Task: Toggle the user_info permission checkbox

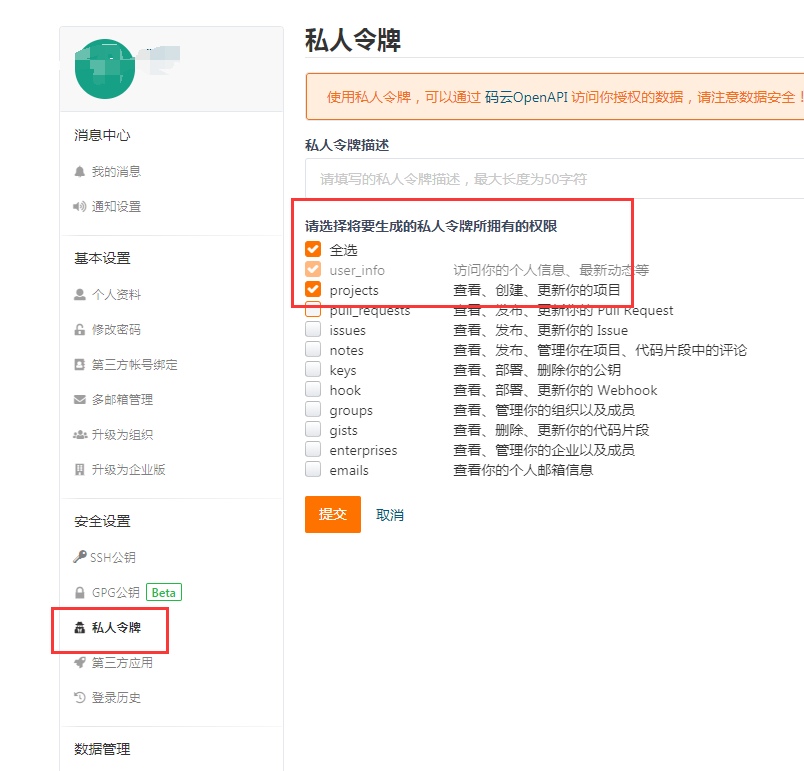Action: point(313,269)
